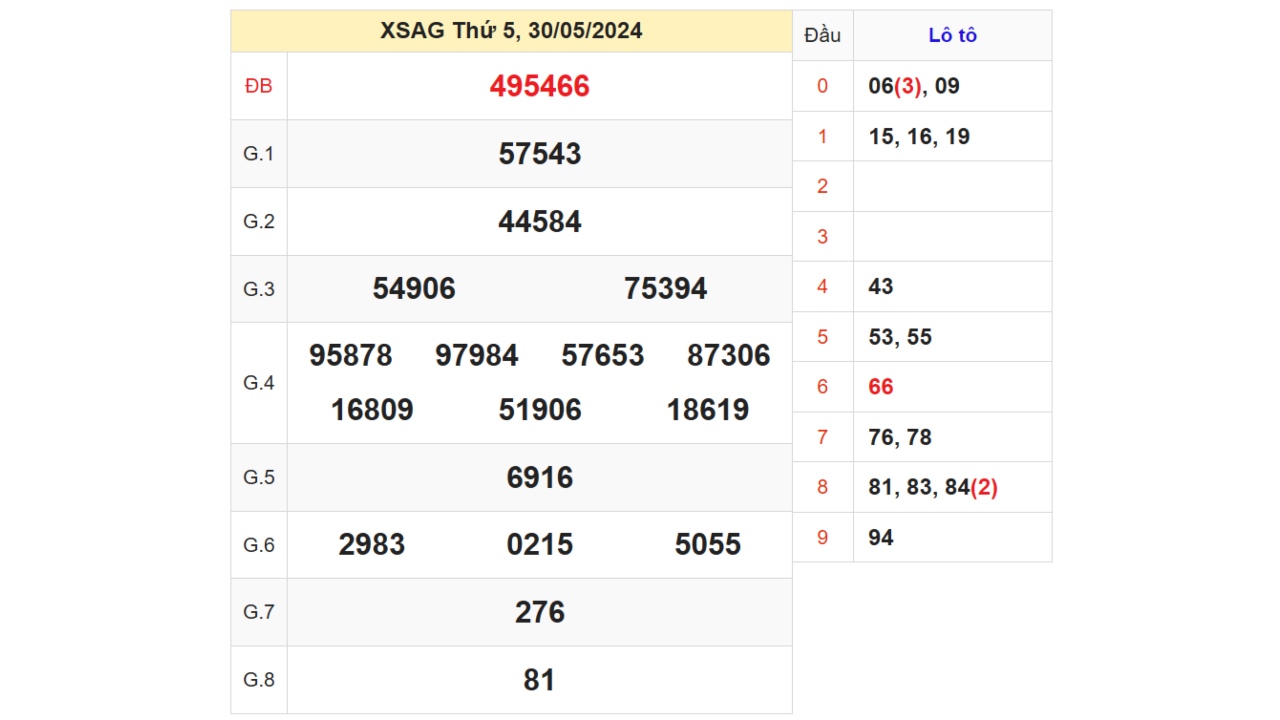
Task: Click lô tô values 81, 83, 84(2)
Action: tap(933, 487)
